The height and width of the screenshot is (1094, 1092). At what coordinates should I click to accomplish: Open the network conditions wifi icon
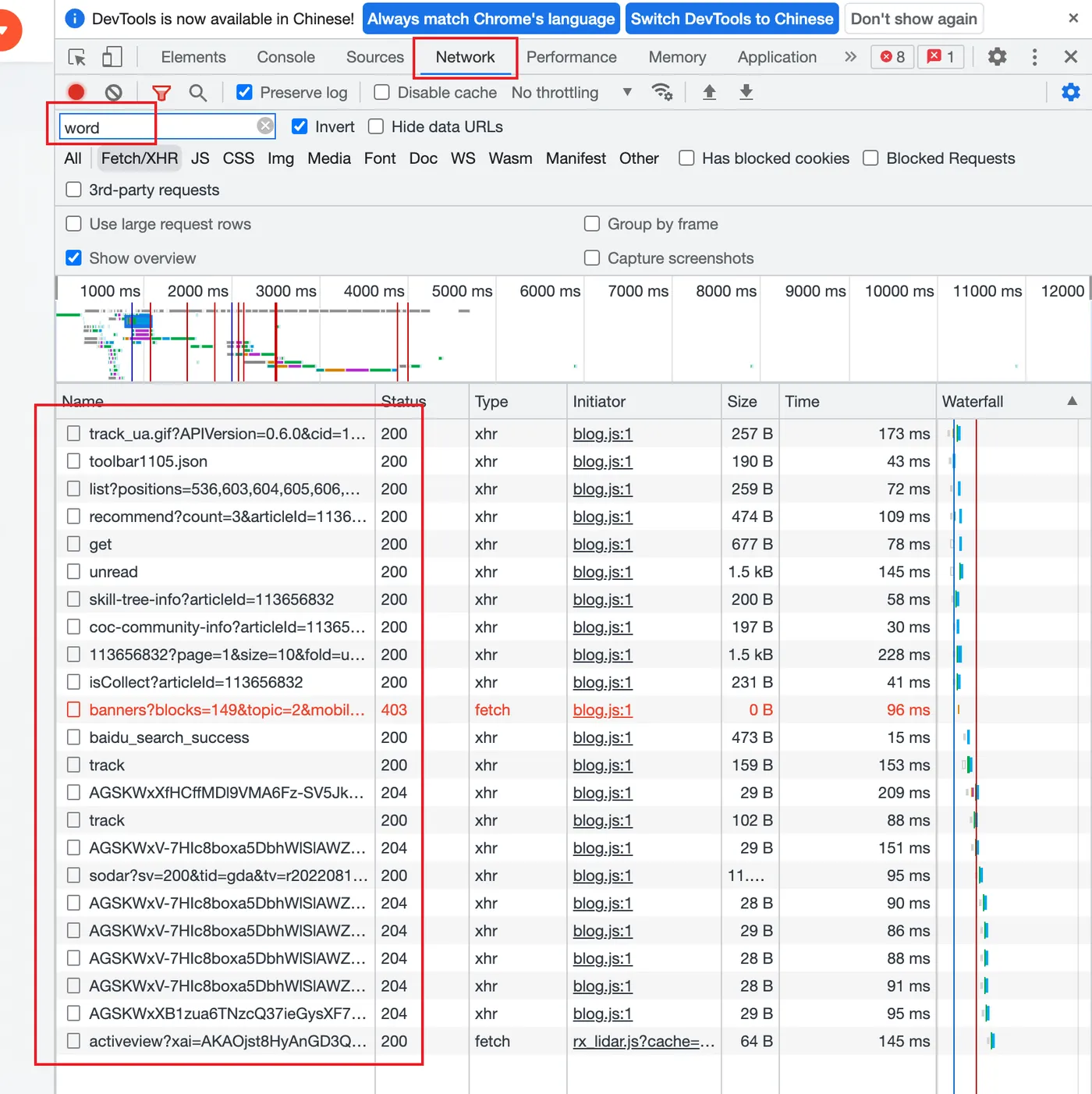pos(662,92)
